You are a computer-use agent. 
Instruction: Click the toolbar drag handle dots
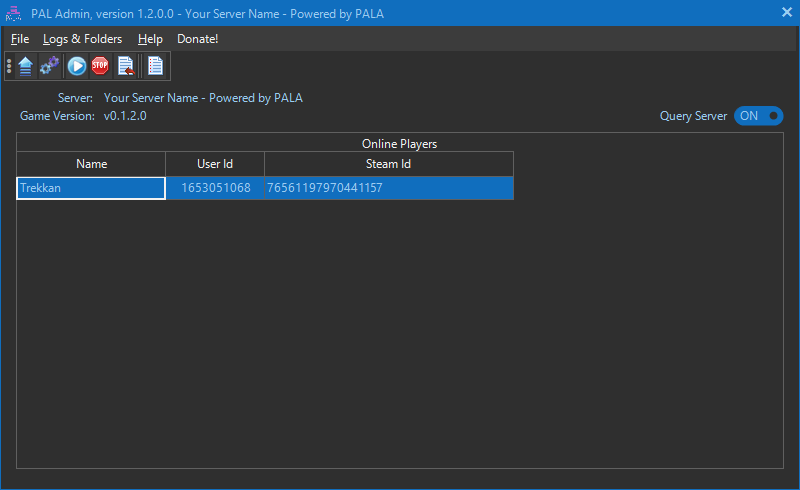tap(9, 67)
